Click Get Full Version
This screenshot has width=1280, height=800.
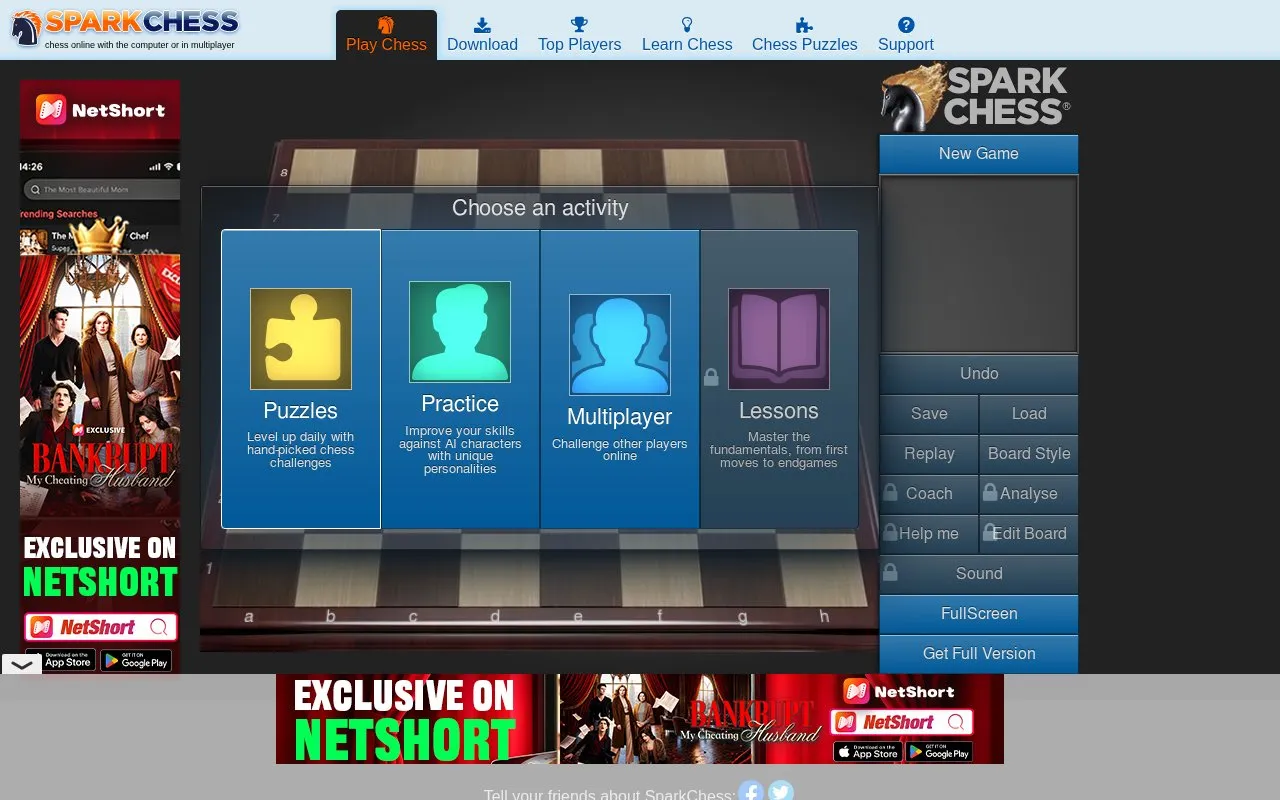(979, 654)
